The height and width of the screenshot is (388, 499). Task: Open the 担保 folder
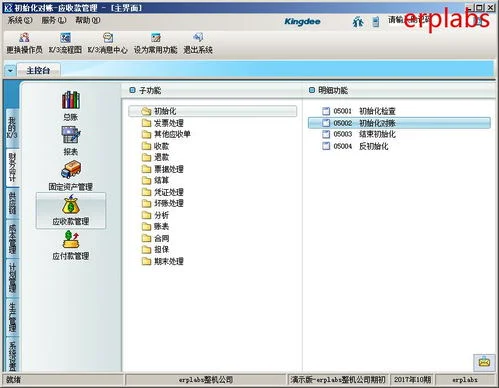click(x=155, y=250)
